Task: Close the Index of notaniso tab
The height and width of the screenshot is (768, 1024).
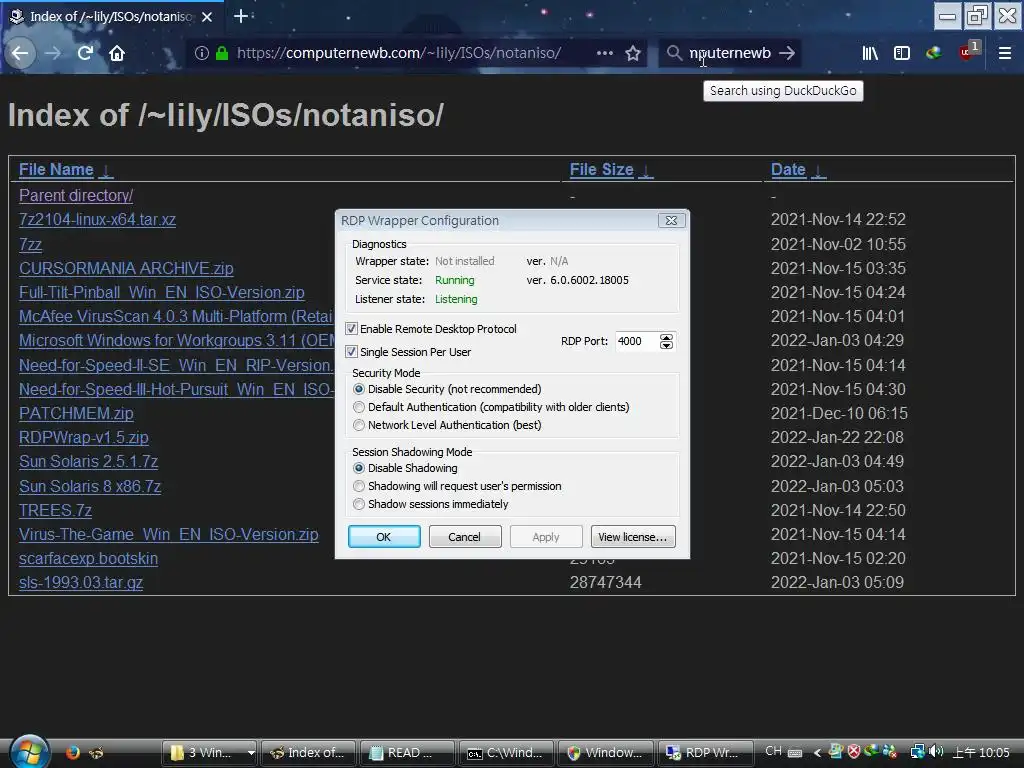Action: click(207, 17)
